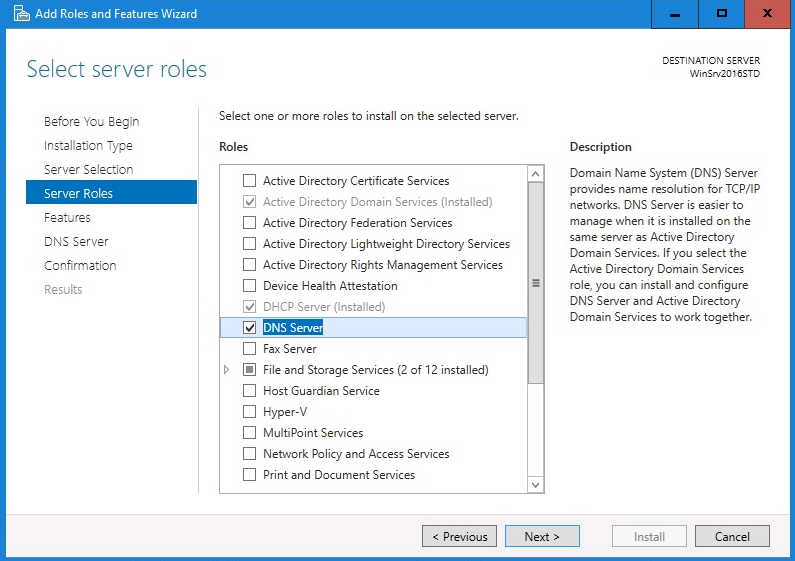Expand File and Storage Services tree node
This screenshot has width=795, height=561.
point(227,370)
